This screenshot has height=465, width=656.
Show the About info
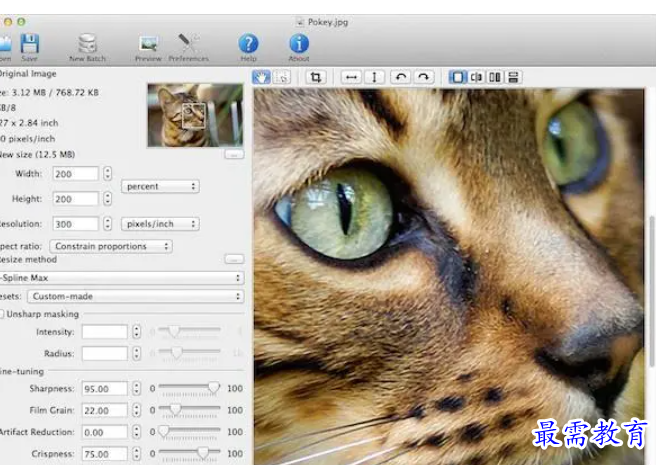pos(299,44)
